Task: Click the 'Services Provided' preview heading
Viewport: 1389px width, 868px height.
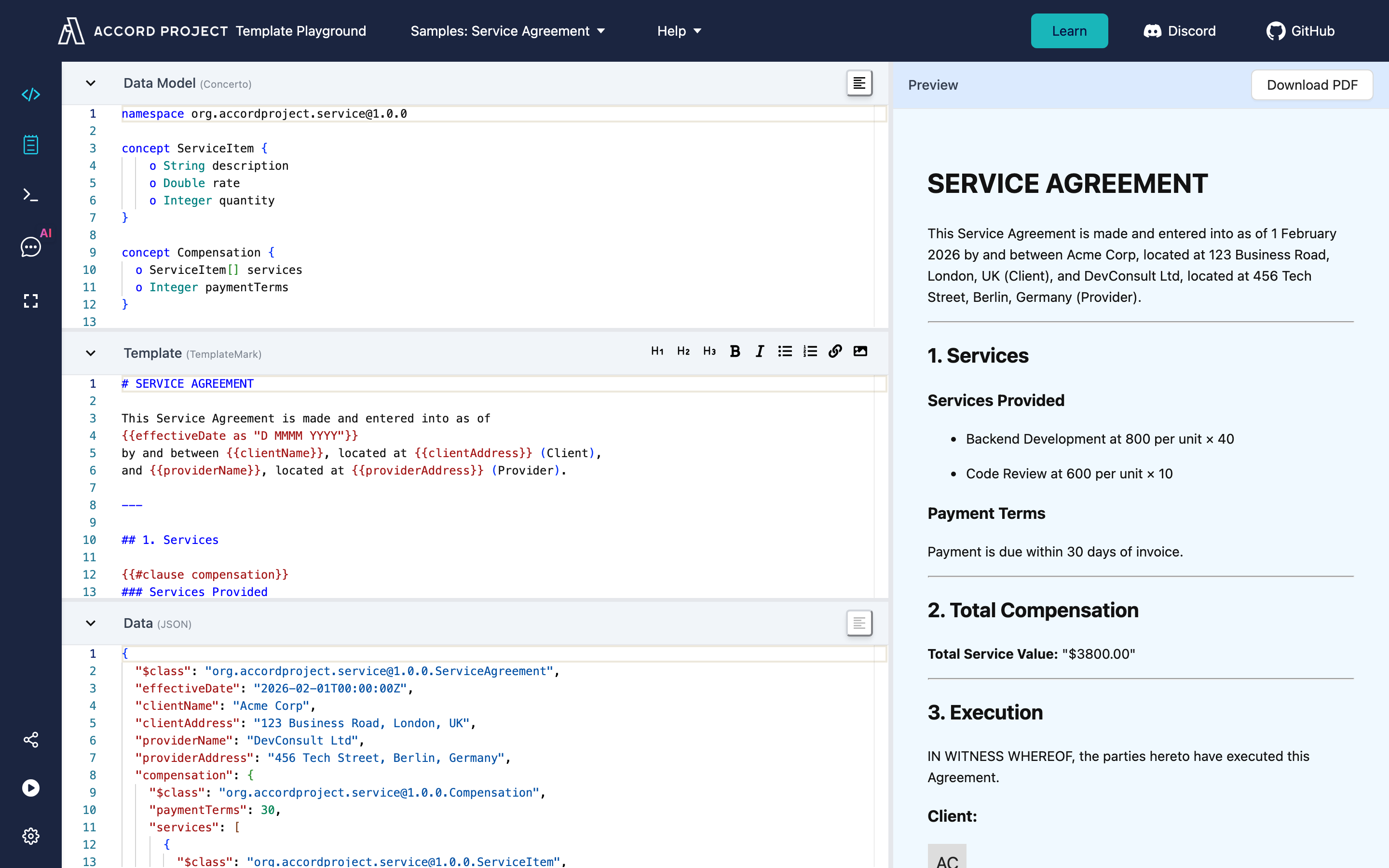Action: point(996,400)
